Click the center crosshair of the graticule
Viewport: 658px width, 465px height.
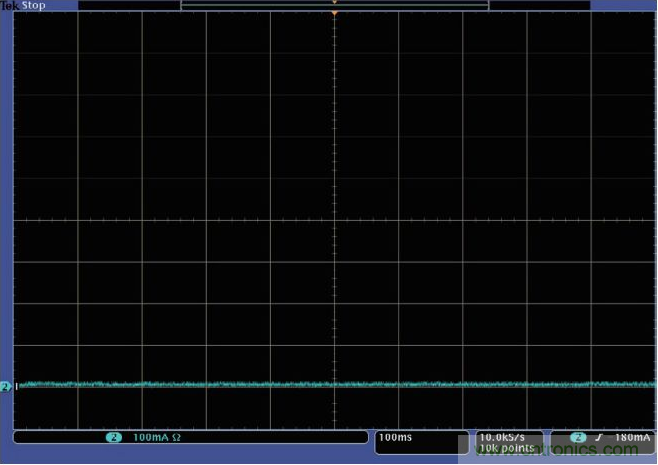coord(334,220)
